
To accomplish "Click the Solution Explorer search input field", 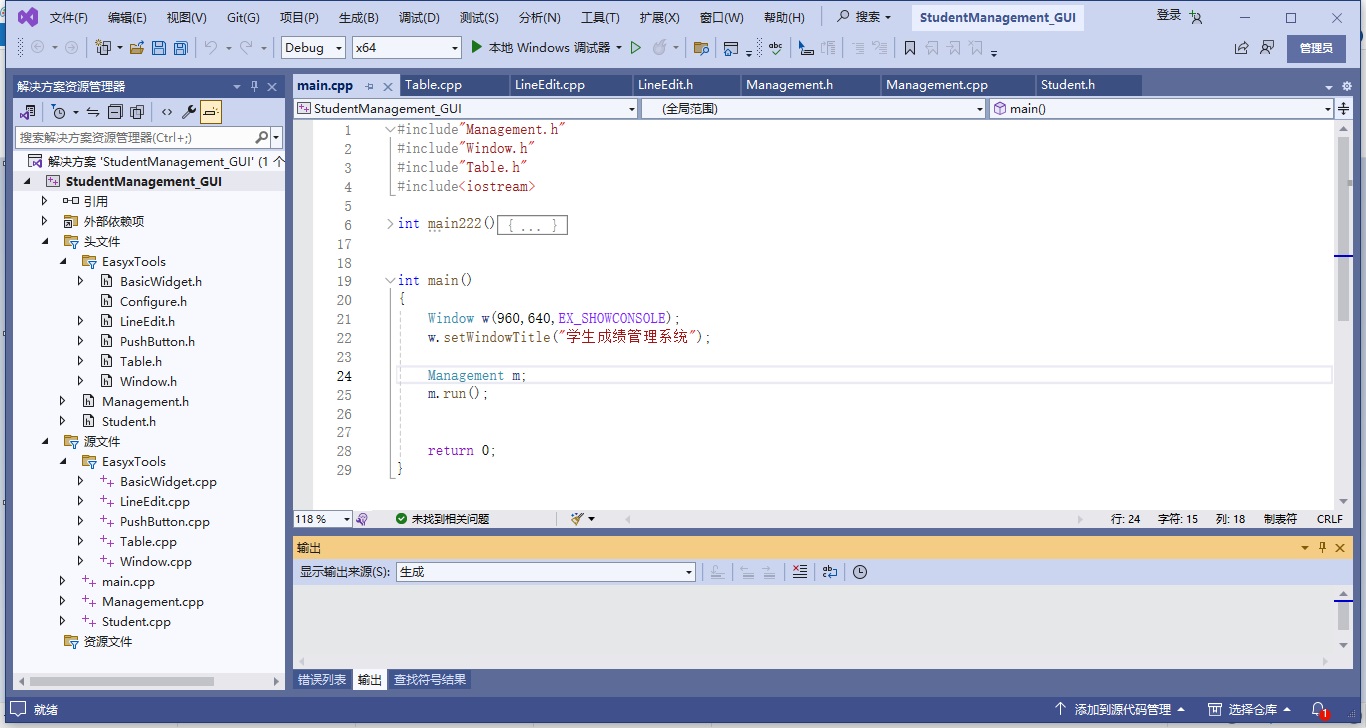I will [134, 137].
